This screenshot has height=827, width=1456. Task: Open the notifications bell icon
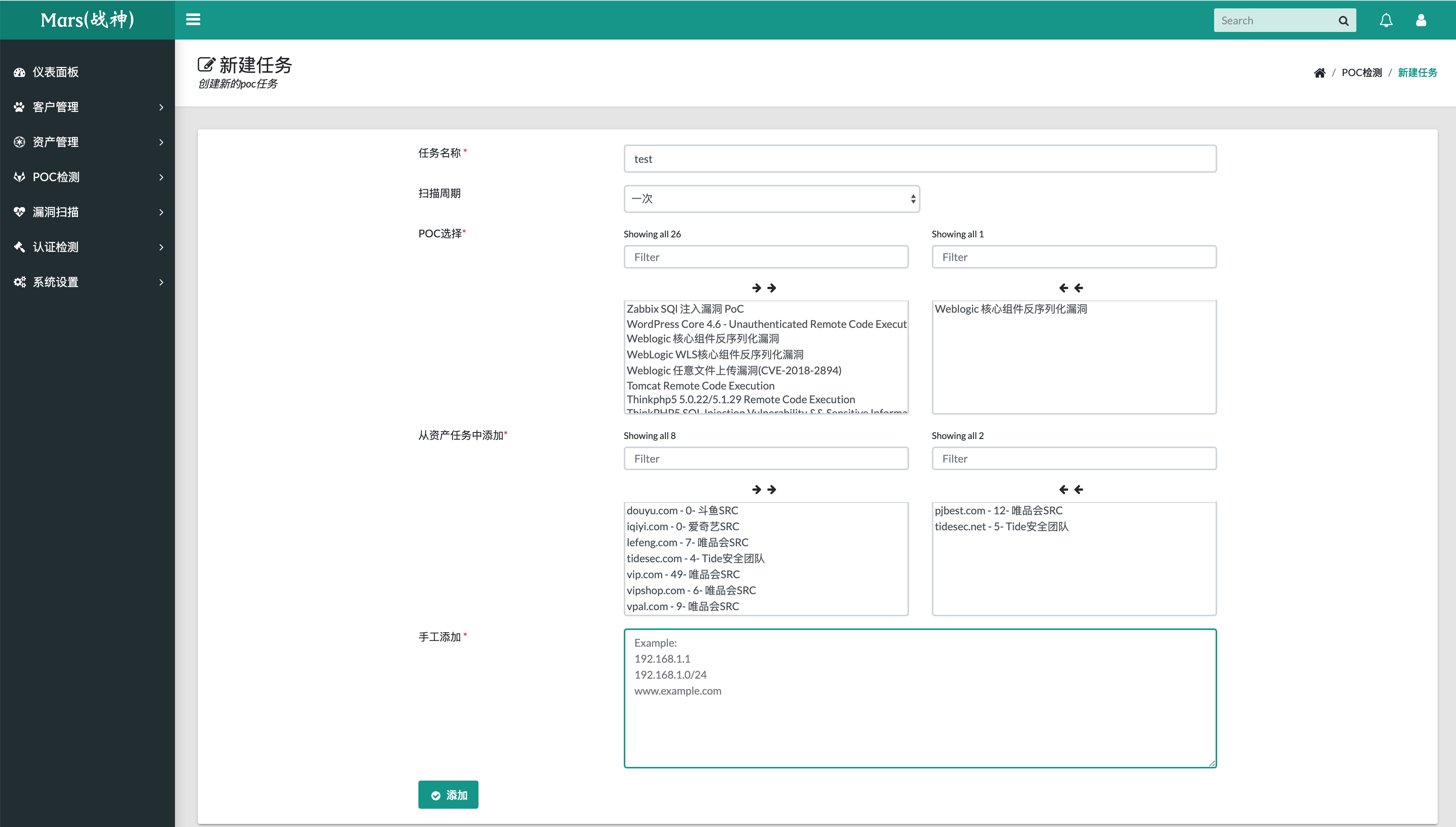click(x=1386, y=21)
